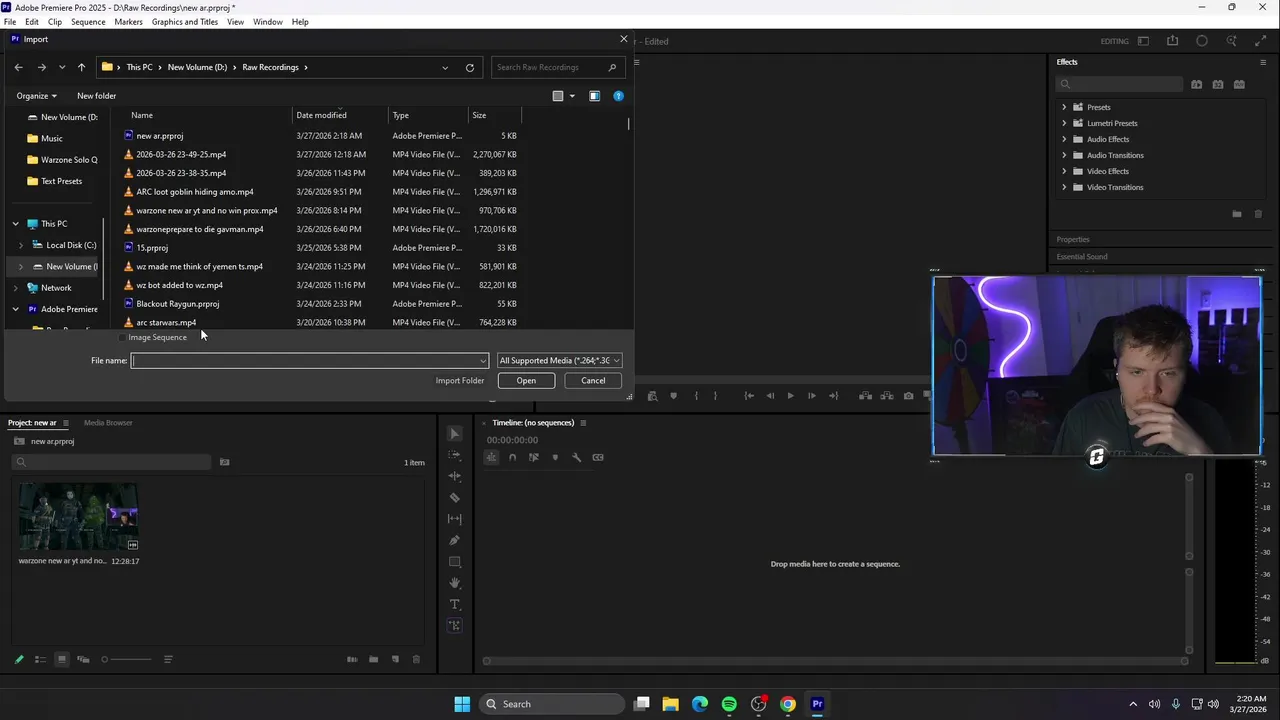This screenshot has height=720, width=1280.
Task: Click Go to Out point button
Action: (833, 396)
